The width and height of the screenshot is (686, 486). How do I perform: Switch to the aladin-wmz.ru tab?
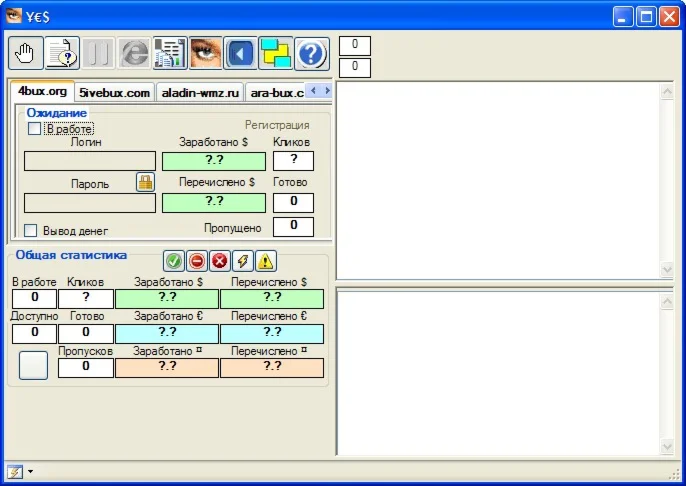tap(200, 93)
